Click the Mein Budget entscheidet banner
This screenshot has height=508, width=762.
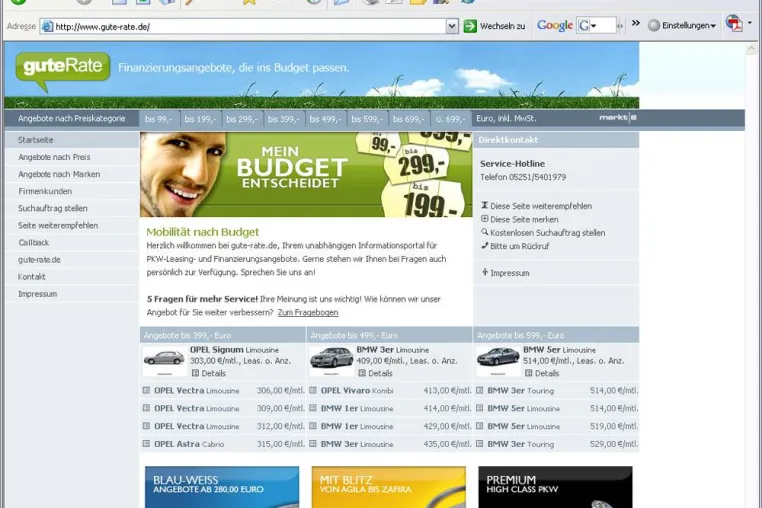point(306,175)
